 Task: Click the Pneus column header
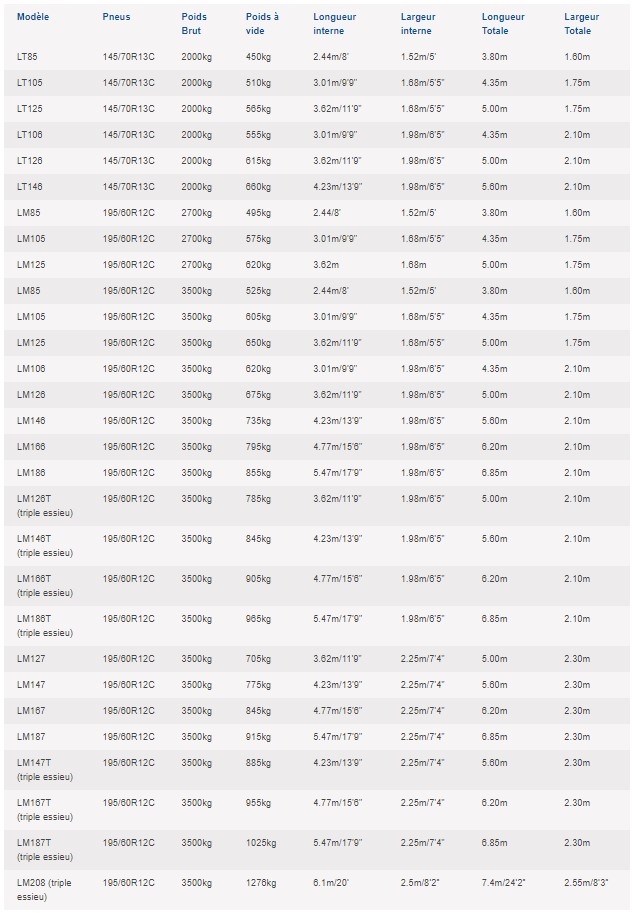(116, 17)
